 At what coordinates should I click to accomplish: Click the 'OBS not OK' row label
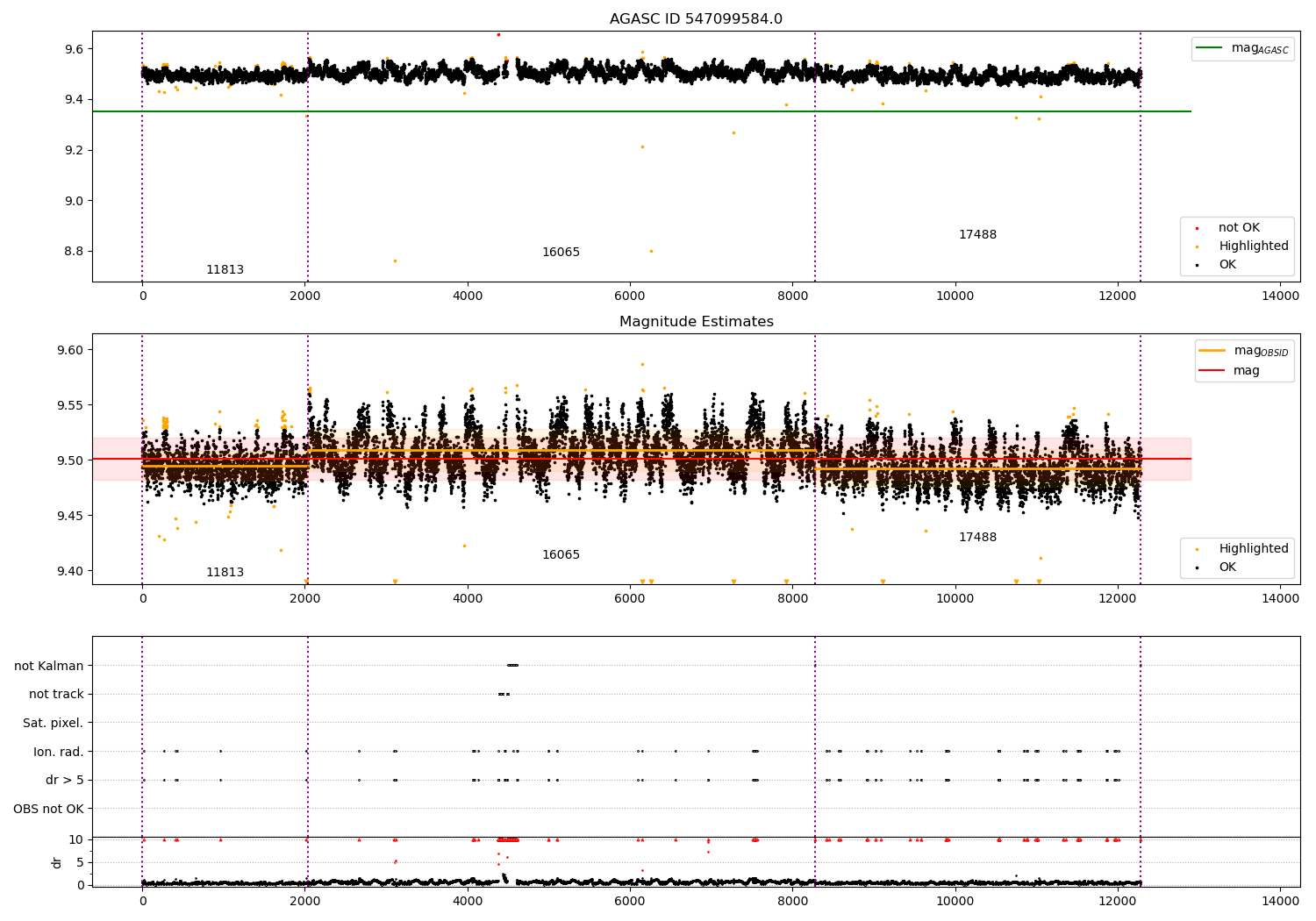tap(49, 809)
